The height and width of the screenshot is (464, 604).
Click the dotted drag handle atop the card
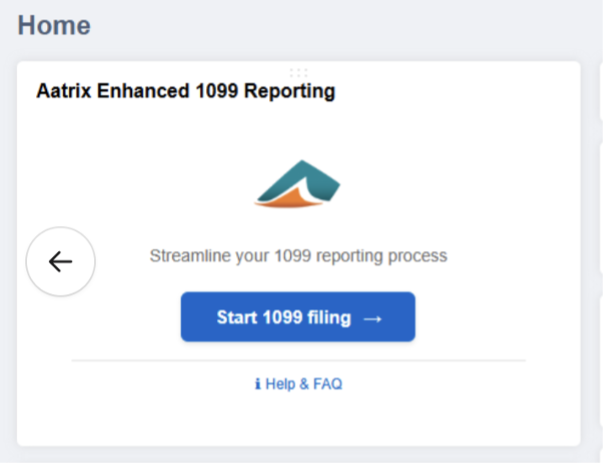[298, 72]
